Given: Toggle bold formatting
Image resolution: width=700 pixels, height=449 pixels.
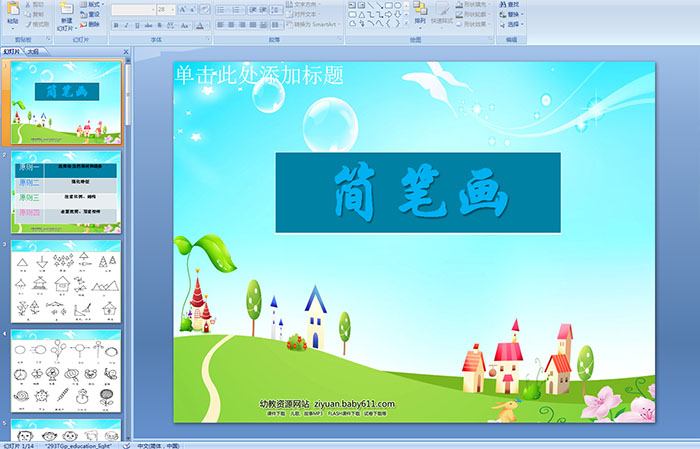Looking at the screenshot, I should [116, 25].
